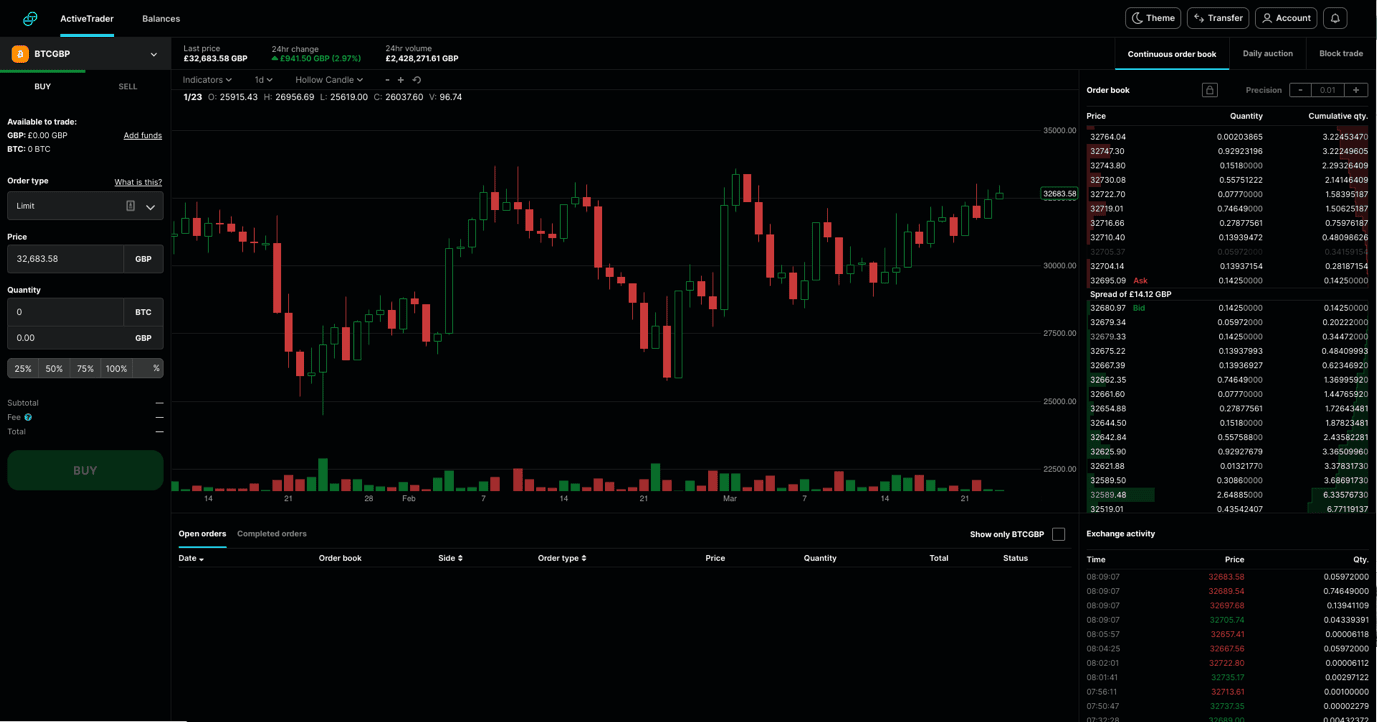This screenshot has width=1377, height=722.
Task: Open the notifications bell
Action: tap(1335, 18)
